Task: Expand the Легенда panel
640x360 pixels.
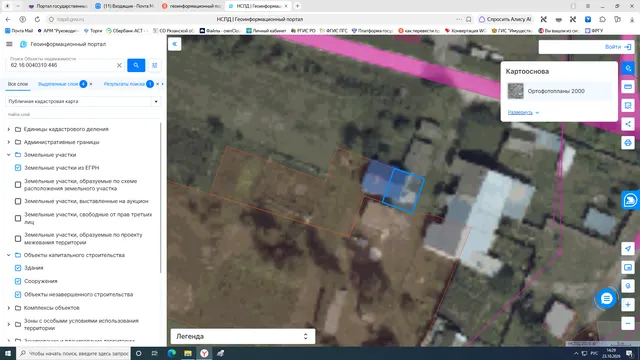Action: click(x=243, y=336)
